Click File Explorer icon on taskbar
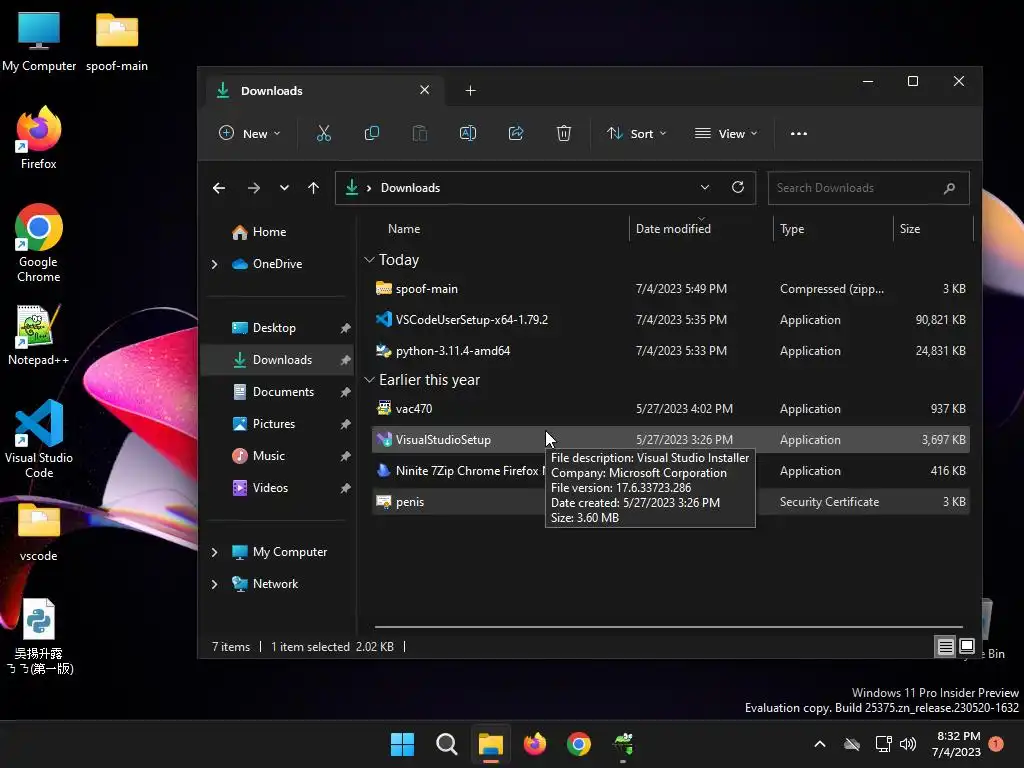The height and width of the screenshot is (768, 1024). click(x=490, y=744)
